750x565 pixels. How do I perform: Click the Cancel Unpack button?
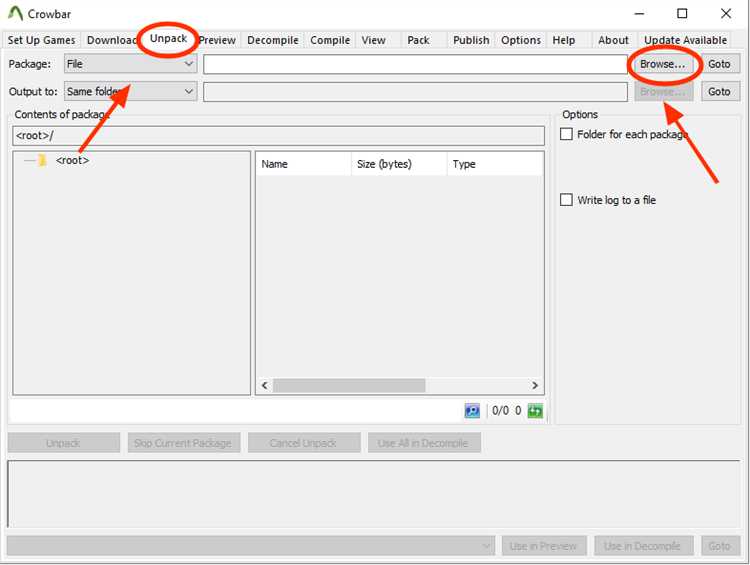point(304,443)
